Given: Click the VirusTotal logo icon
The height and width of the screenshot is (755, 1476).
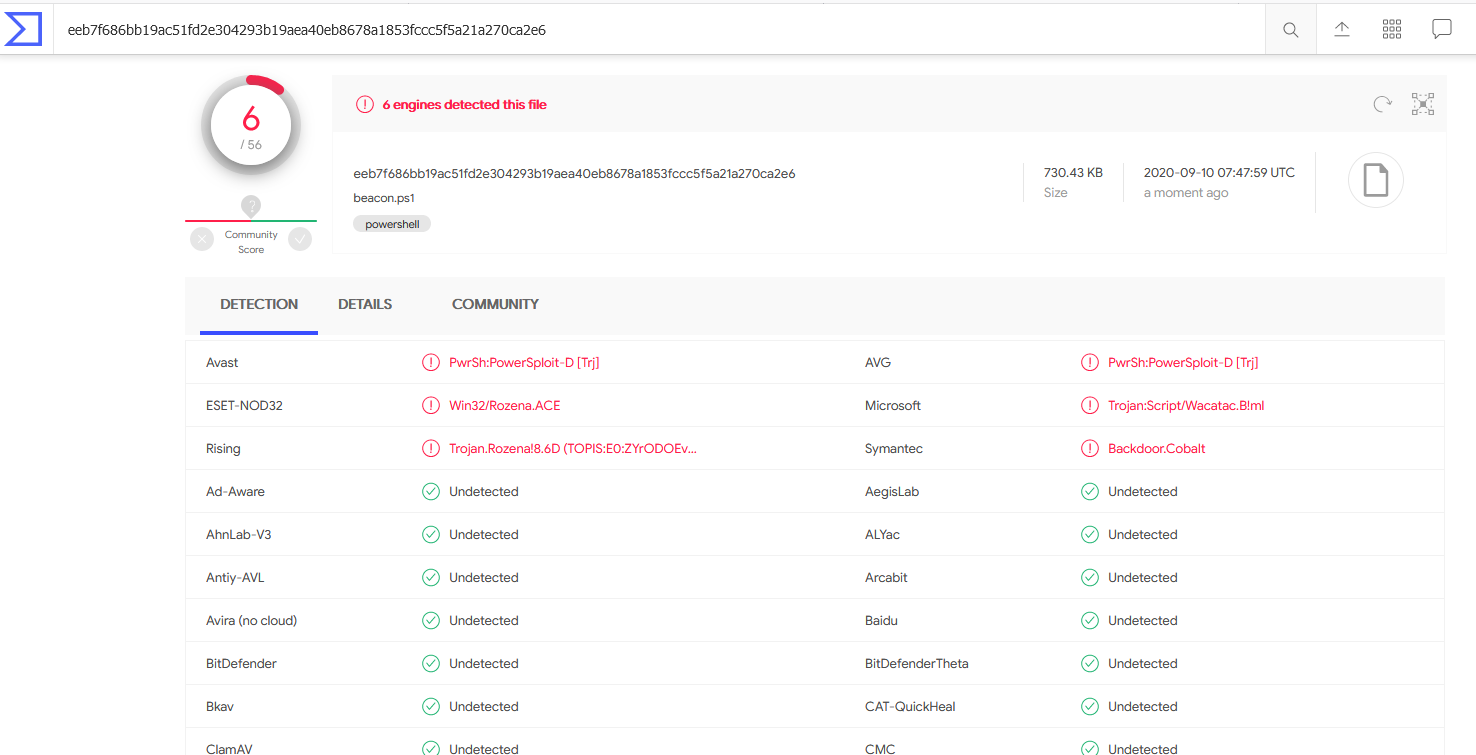Looking at the screenshot, I should click(24, 29).
